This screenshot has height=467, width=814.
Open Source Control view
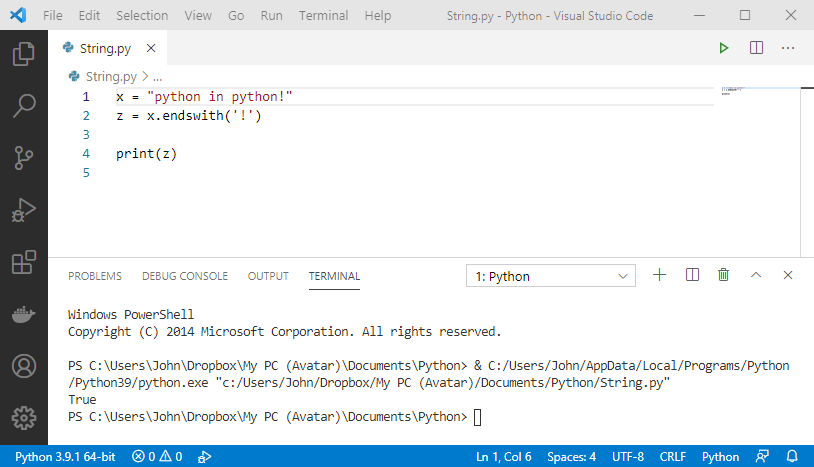[23, 158]
